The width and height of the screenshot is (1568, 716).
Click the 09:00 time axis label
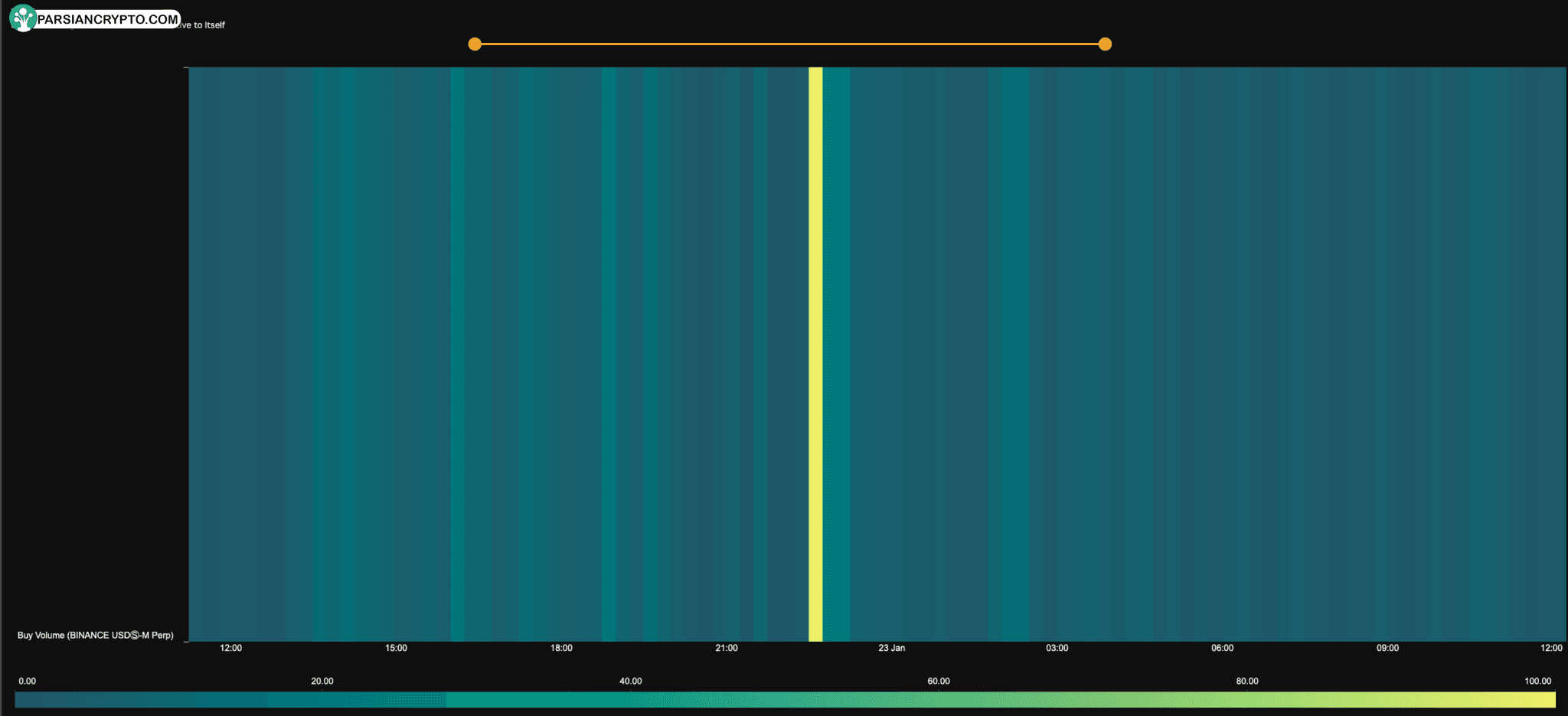pos(1387,649)
